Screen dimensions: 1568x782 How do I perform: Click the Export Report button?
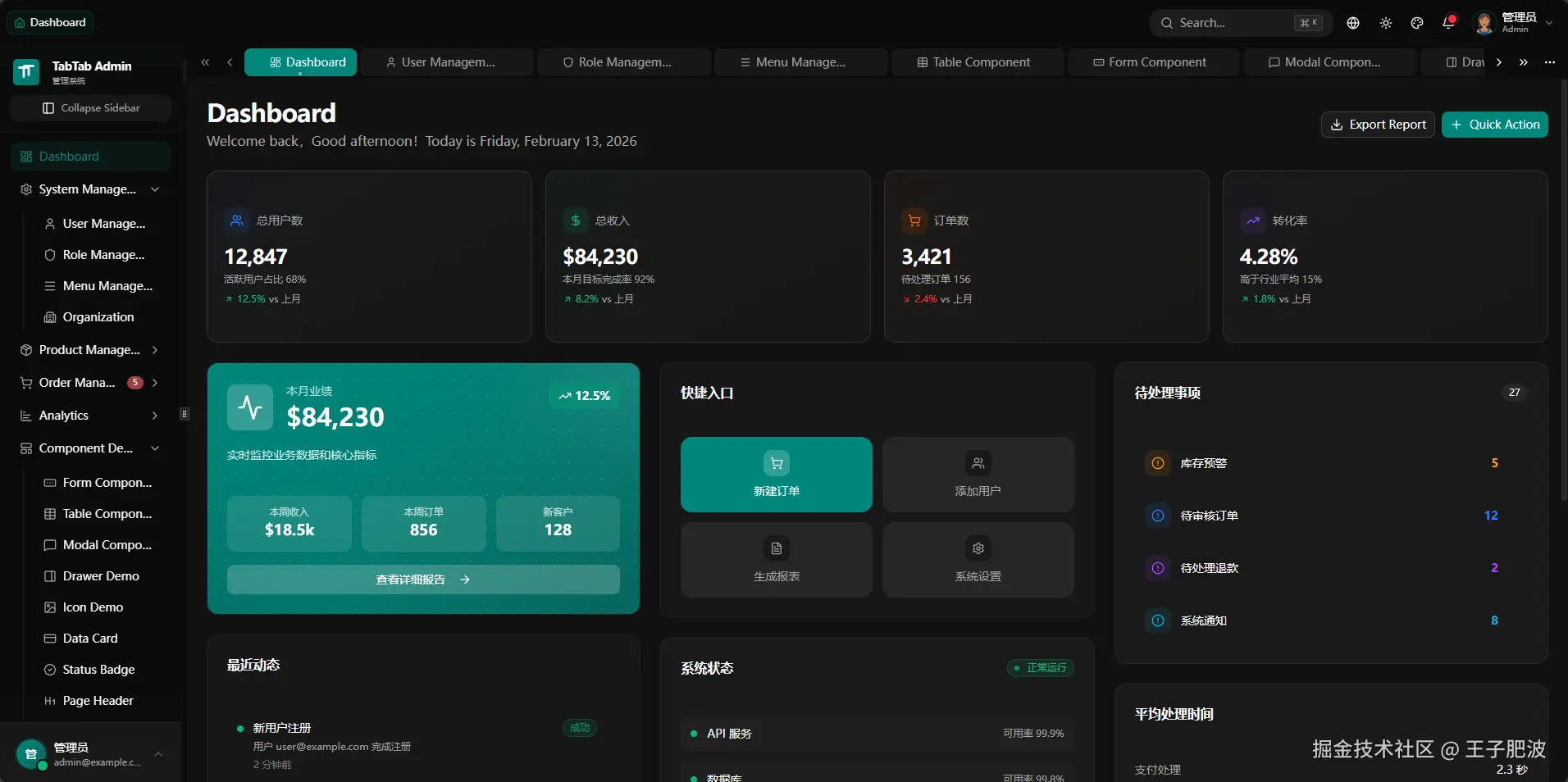coord(1378,125)
